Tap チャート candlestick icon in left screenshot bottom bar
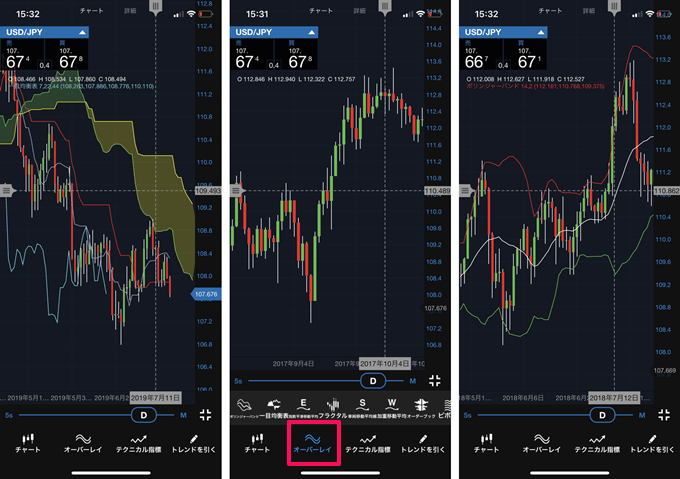 (28, 443)
